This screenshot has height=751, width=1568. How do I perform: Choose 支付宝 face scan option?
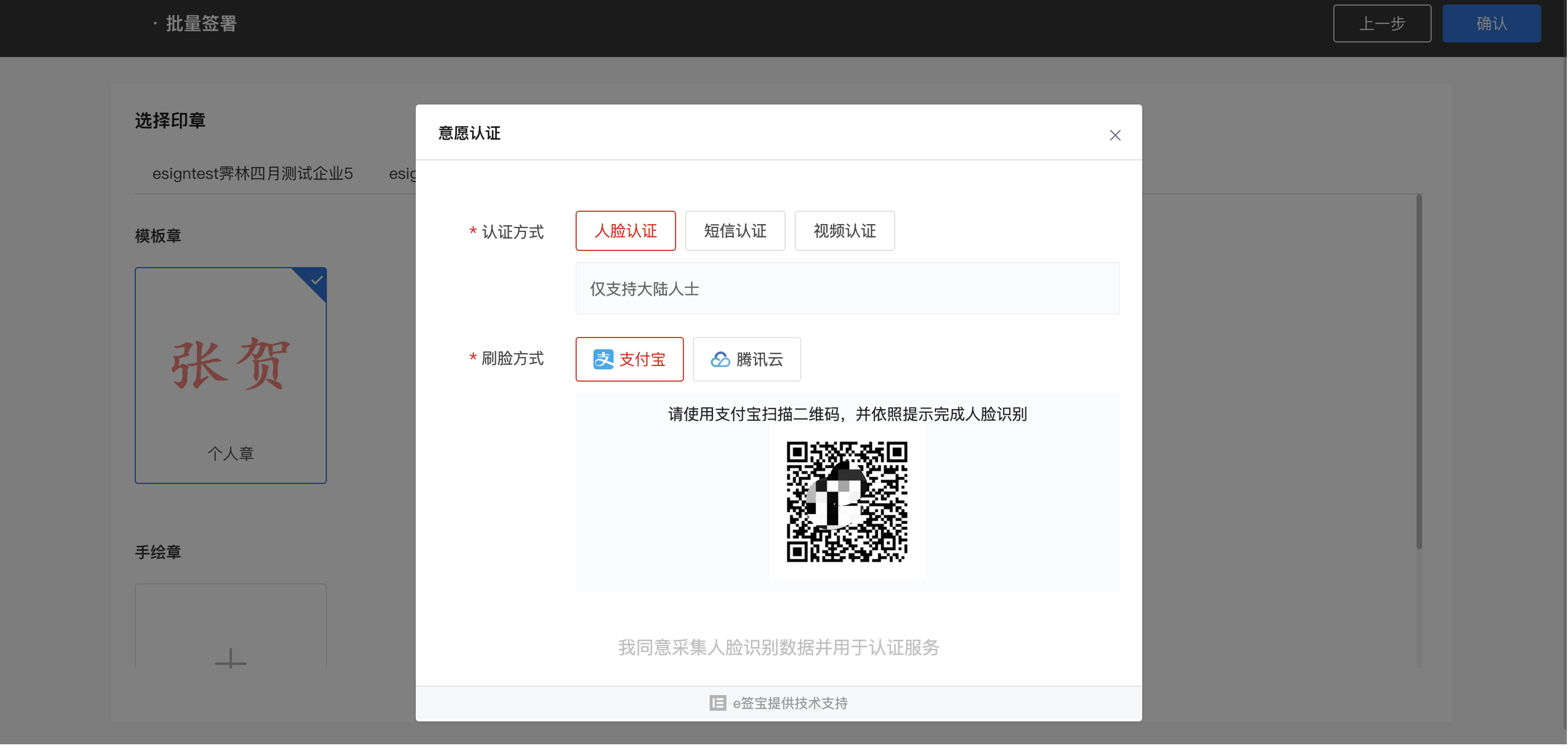tap(629, 359)
